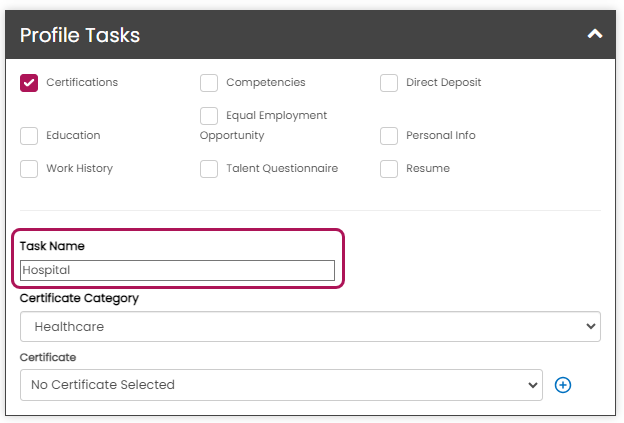Tick the Direct Deposit checkbox

point(389,83)
